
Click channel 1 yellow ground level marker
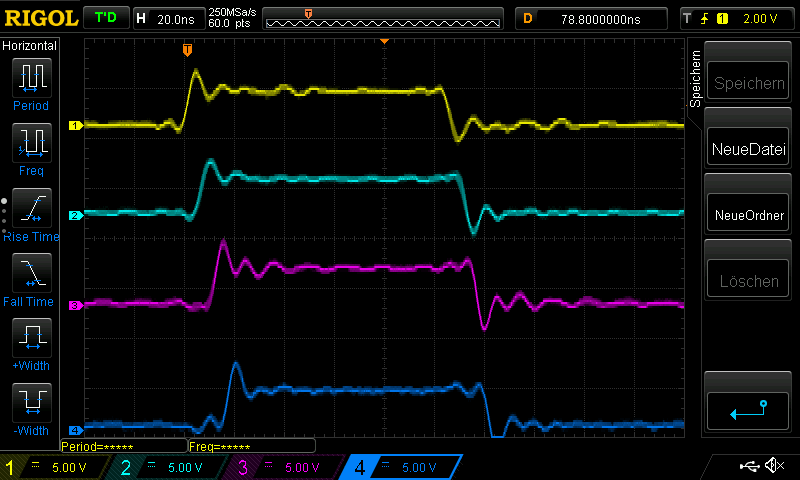(76, 125)
